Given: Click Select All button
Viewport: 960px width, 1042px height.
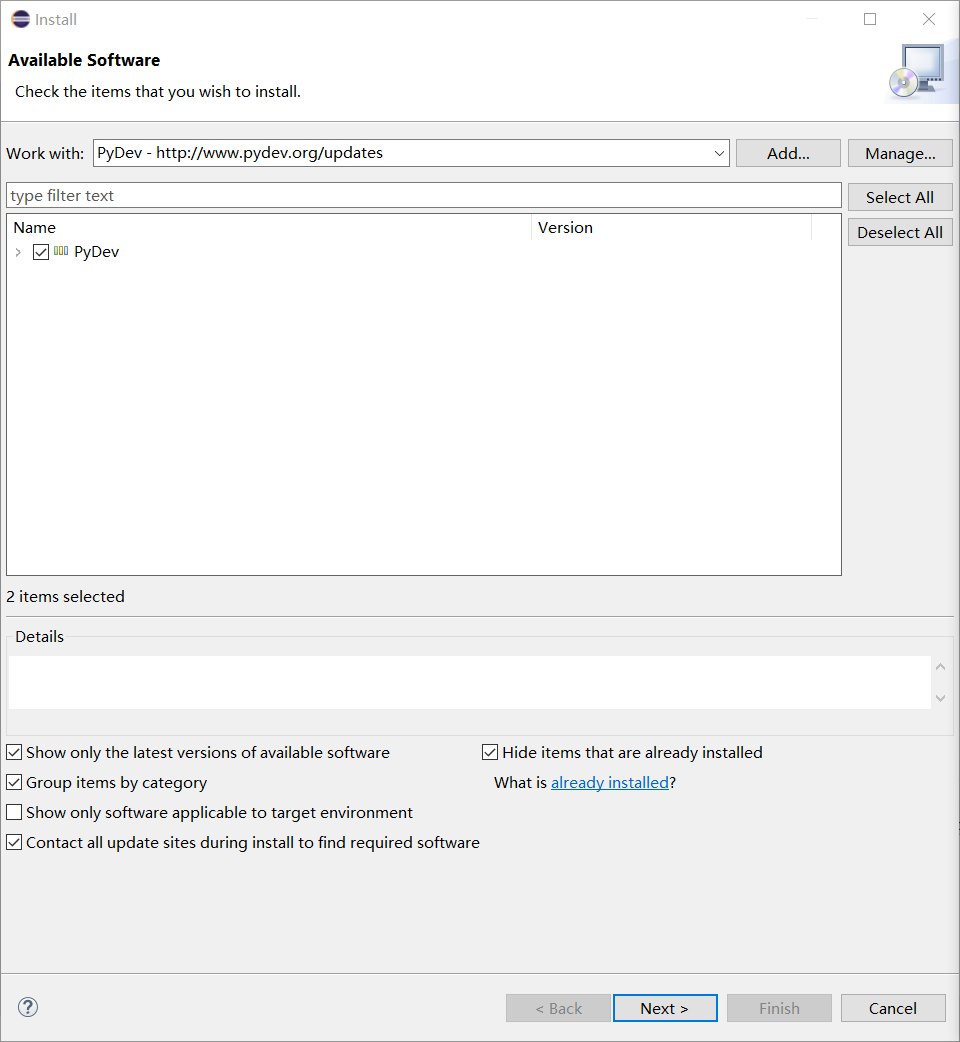Looking at the screenshot, I should 900,197.
